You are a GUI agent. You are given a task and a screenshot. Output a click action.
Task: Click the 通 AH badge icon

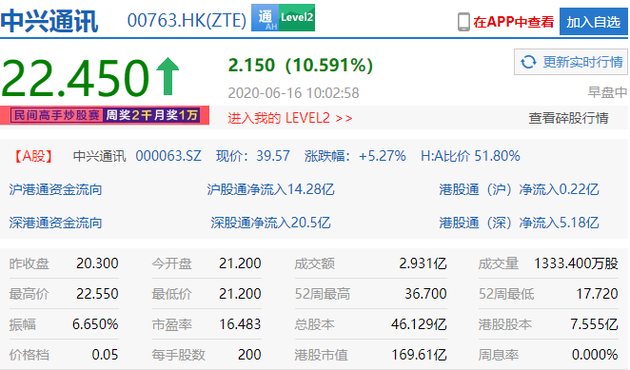point(265,18)
